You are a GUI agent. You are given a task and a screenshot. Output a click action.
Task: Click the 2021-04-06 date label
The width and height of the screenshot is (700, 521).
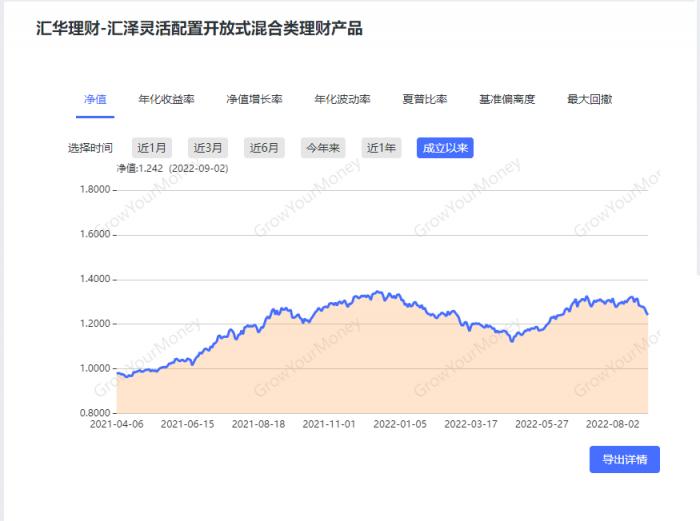click(117, 424)
